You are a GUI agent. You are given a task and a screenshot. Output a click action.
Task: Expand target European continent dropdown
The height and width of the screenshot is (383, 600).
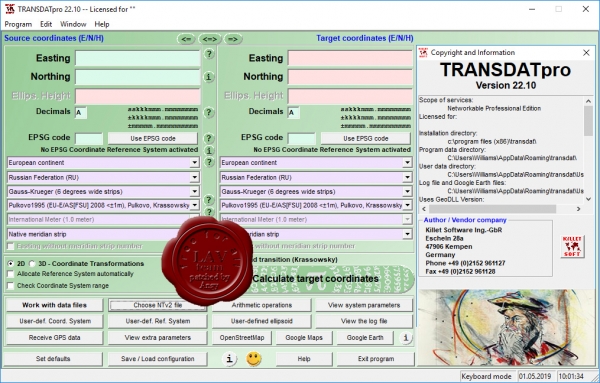407,163
